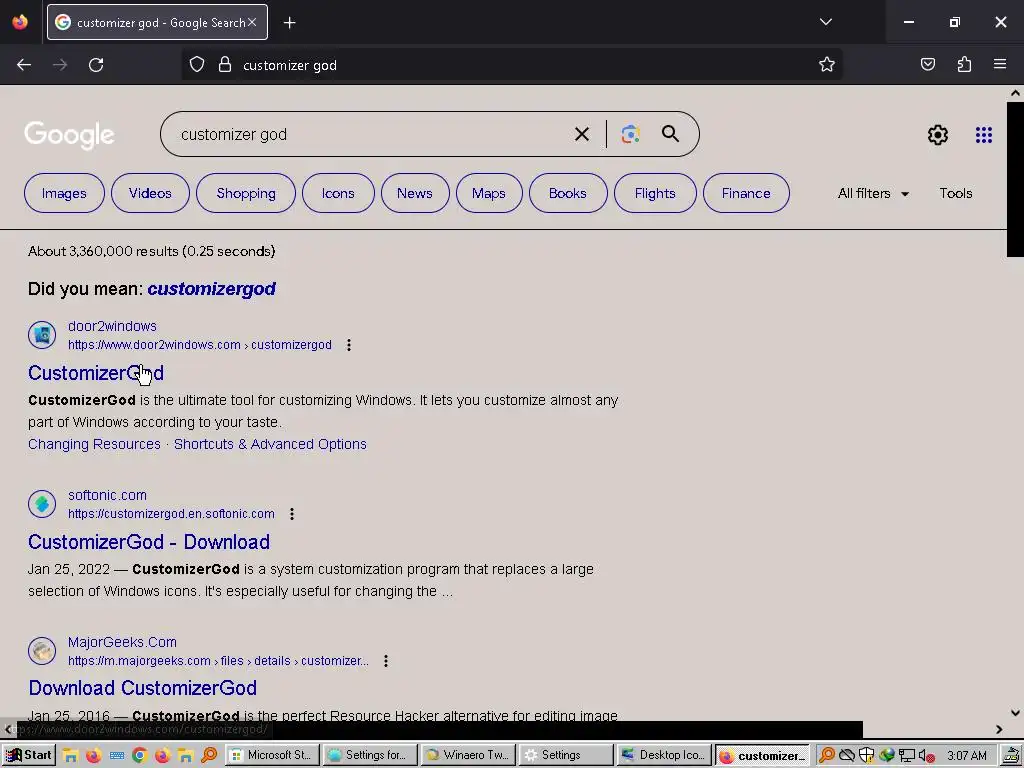Click the vertical scrollbar down arrow

[x=1015, y=713]
